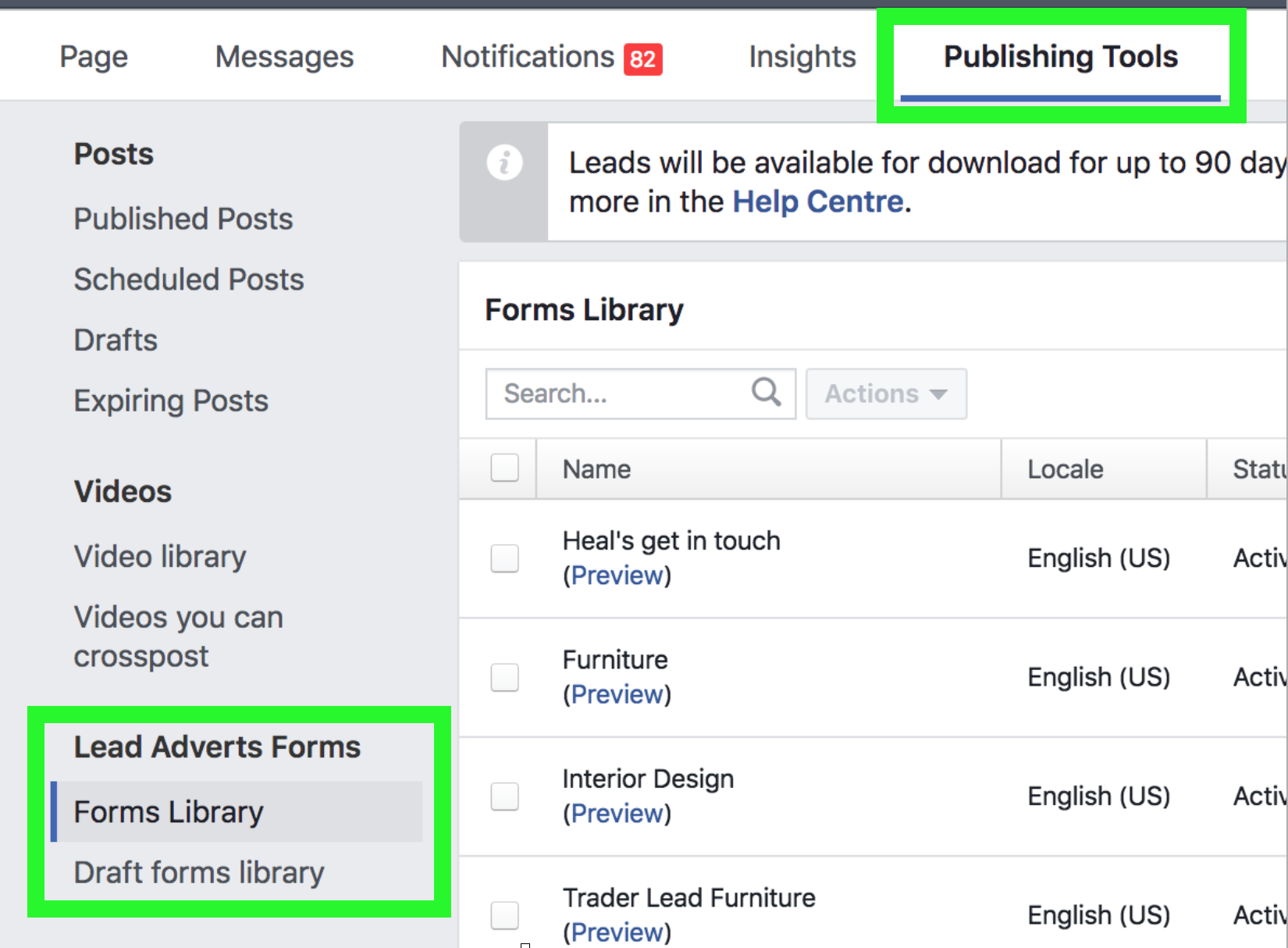Open the Messages tab

coord(284,57)
